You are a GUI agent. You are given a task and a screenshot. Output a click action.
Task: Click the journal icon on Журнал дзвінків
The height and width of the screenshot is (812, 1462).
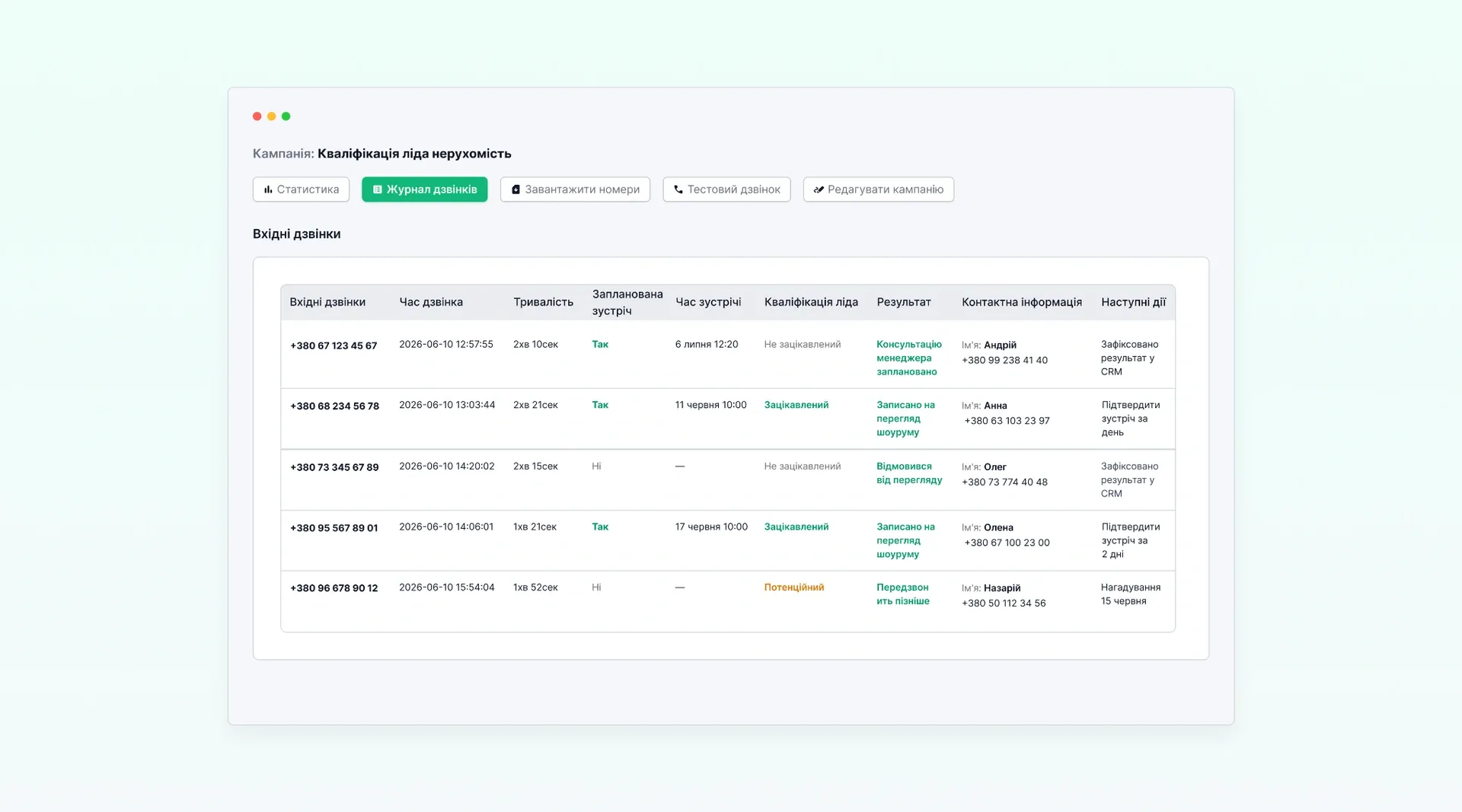click(377, 189)
